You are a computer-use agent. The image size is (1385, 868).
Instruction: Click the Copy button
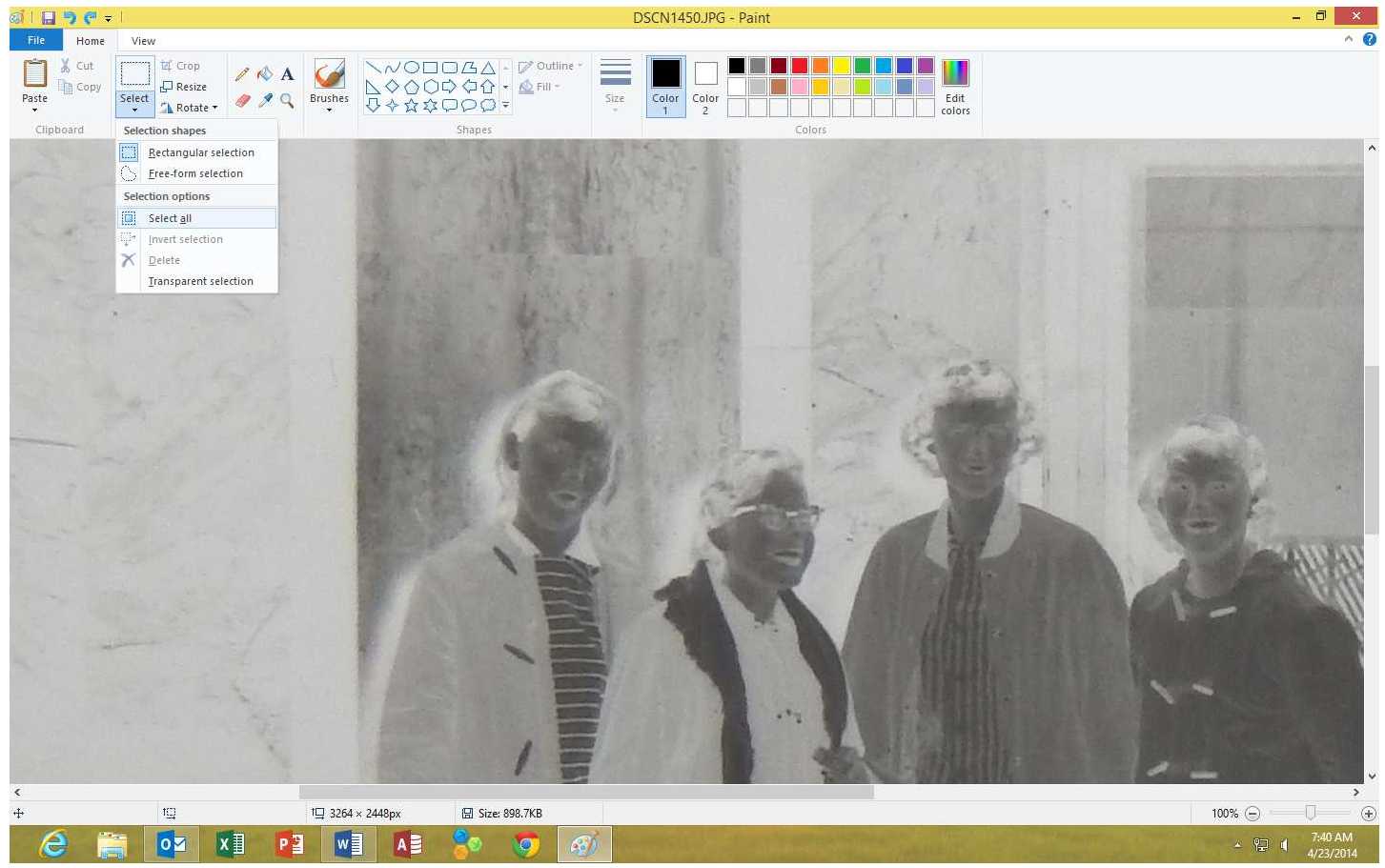80,87
